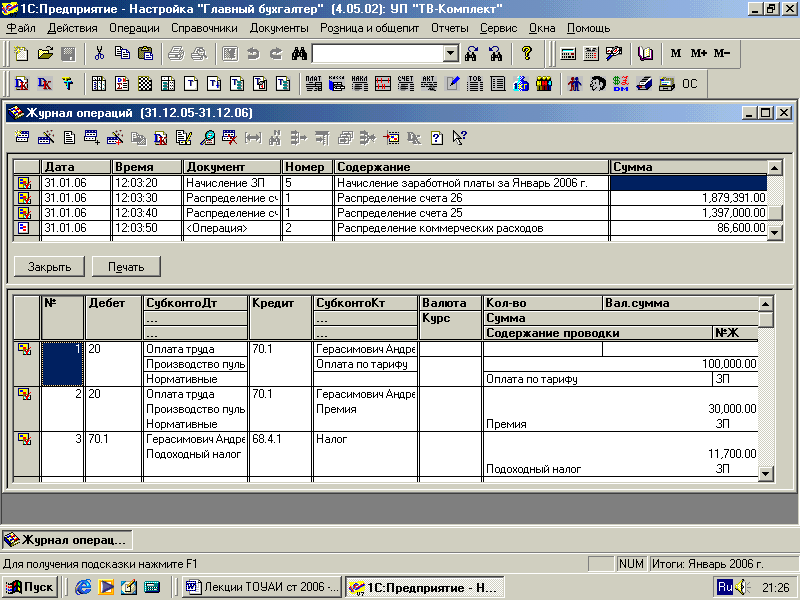Click the scroll-down arrow of the upper operations table

[x=774, y=233]
